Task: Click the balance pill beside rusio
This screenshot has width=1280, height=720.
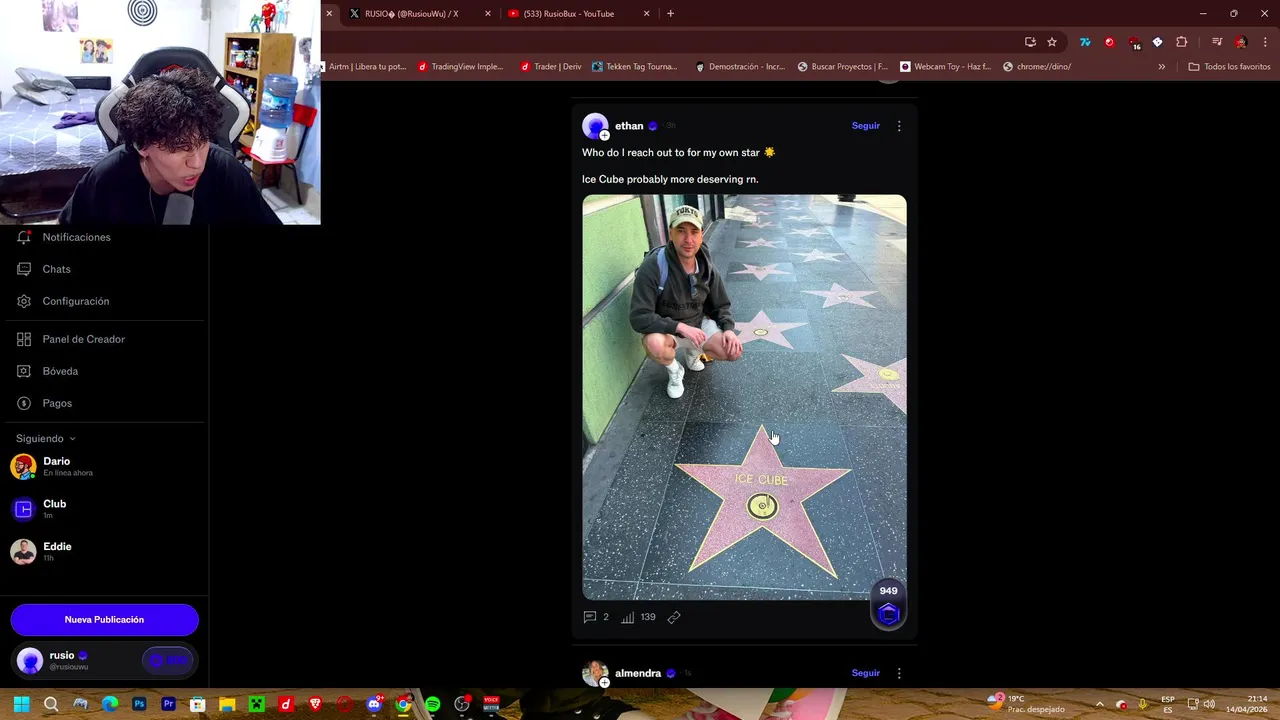Action: click(168, 660)
